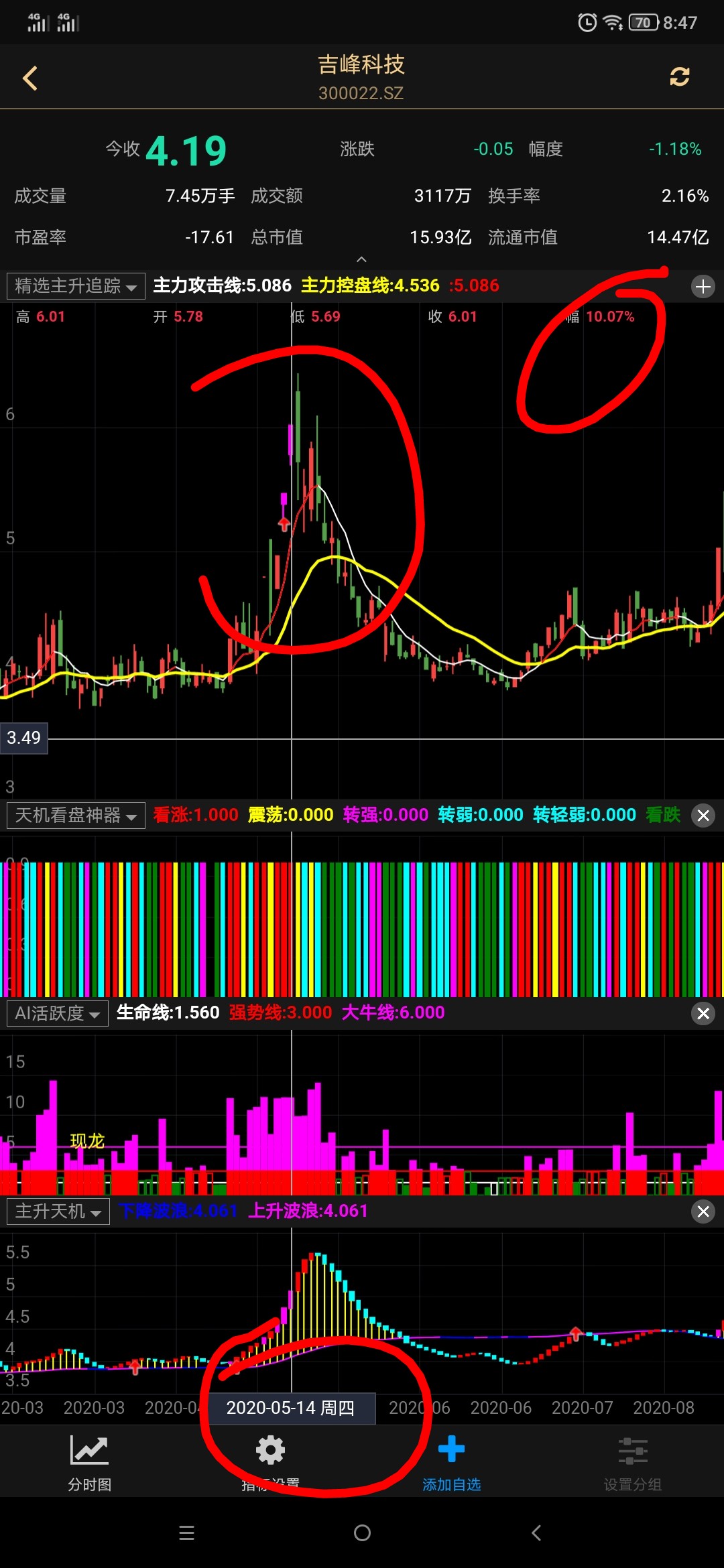Image resolution: width=724 pixels, height=1568 pixels.
Task: Open the 精选主升追踪 indicator dropdown
Action: tap(76, 286)
